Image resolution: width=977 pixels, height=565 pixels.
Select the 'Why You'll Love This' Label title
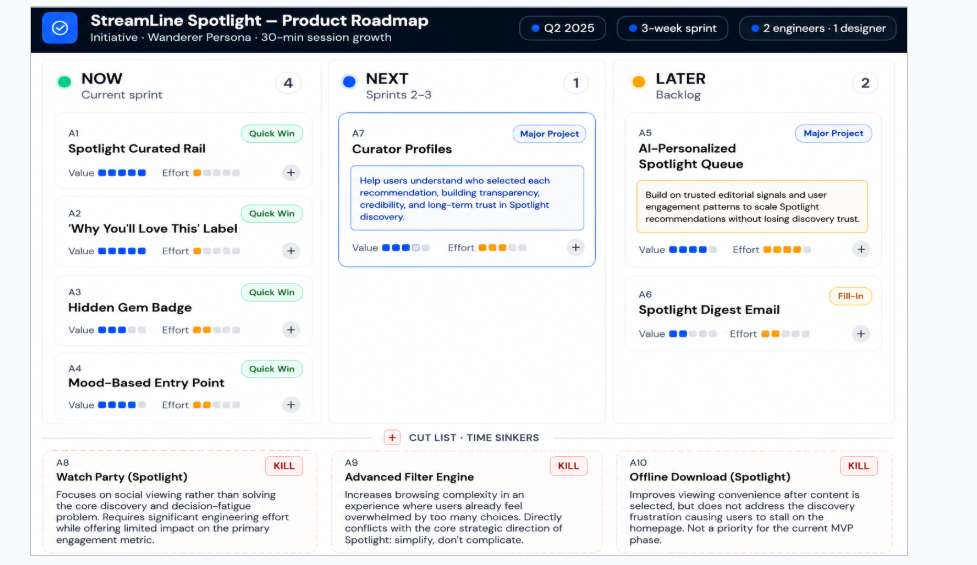(x=153, y=229)
